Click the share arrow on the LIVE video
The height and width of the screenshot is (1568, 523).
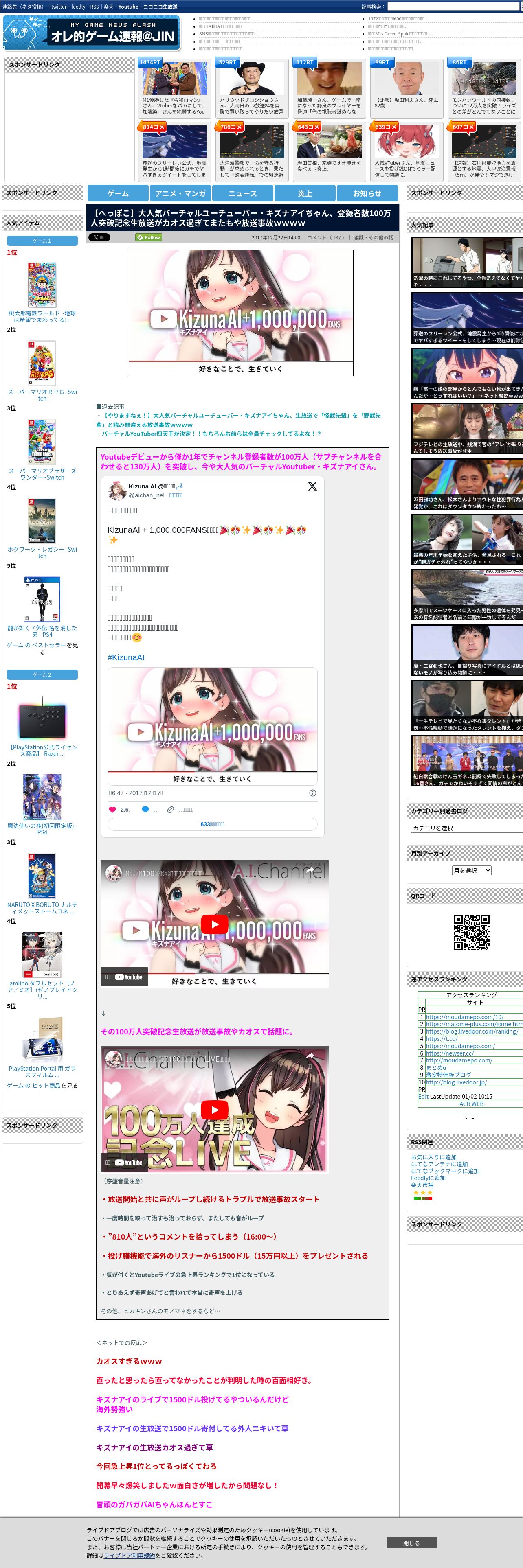tap(310, 1056)
